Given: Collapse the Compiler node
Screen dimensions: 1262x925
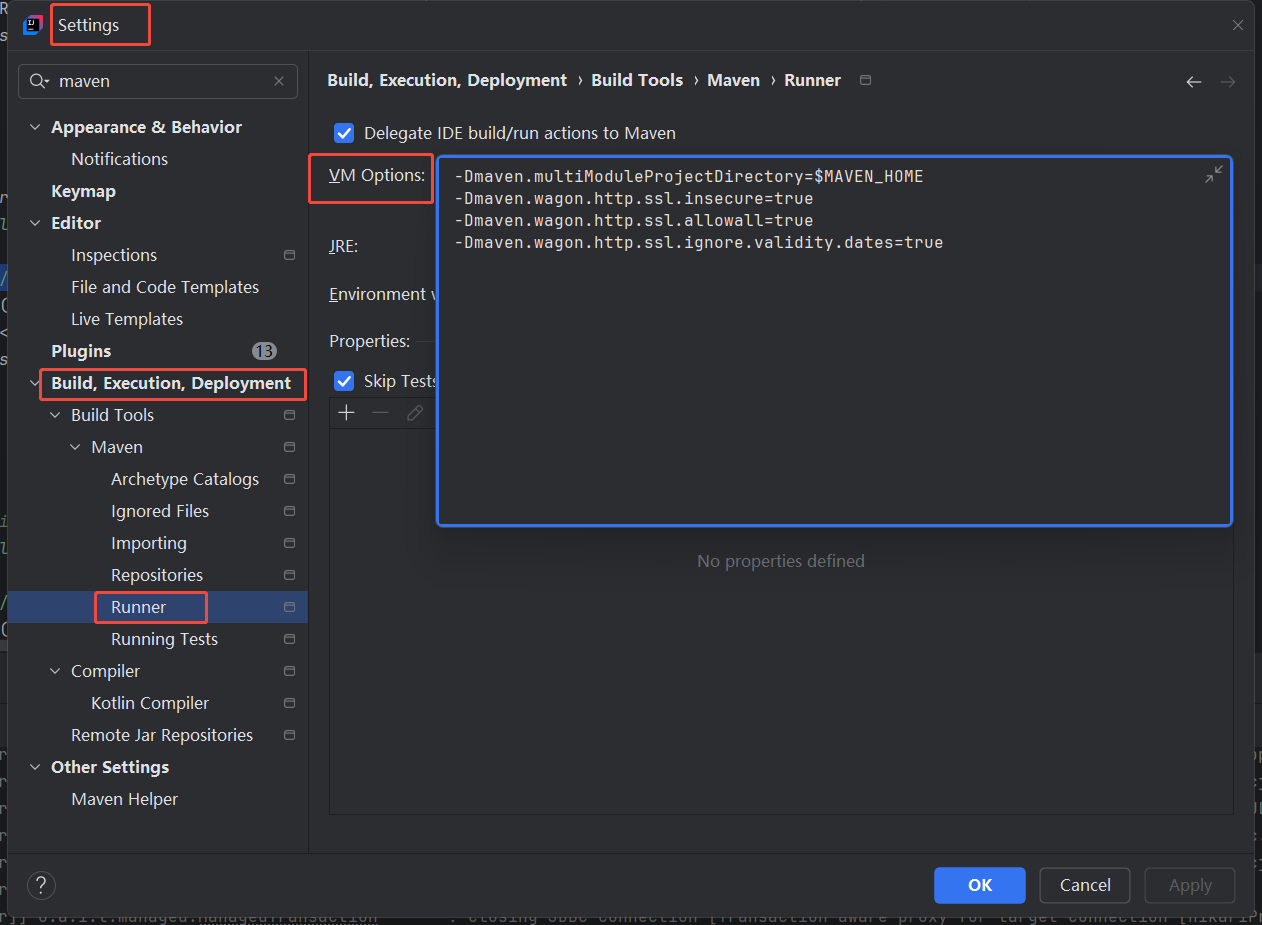Looking at the screenshot, I should pos(55,671).
